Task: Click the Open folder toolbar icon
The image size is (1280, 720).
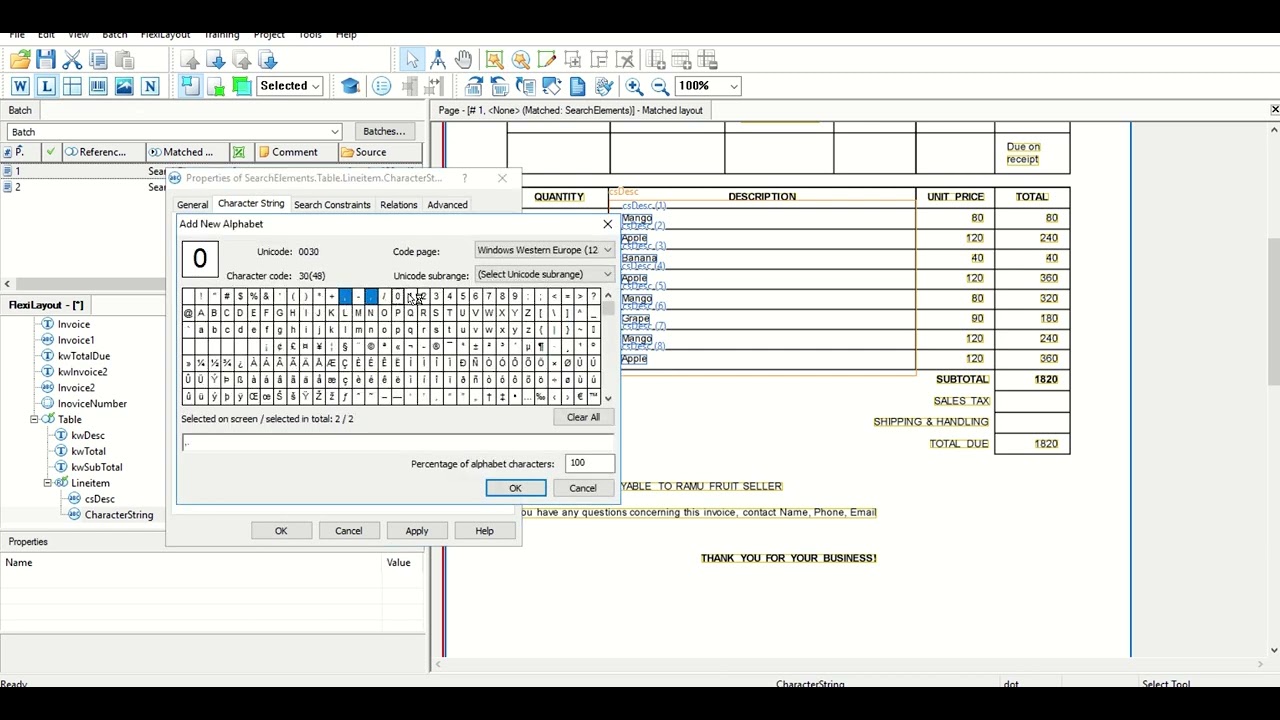Action: [20, 61]
